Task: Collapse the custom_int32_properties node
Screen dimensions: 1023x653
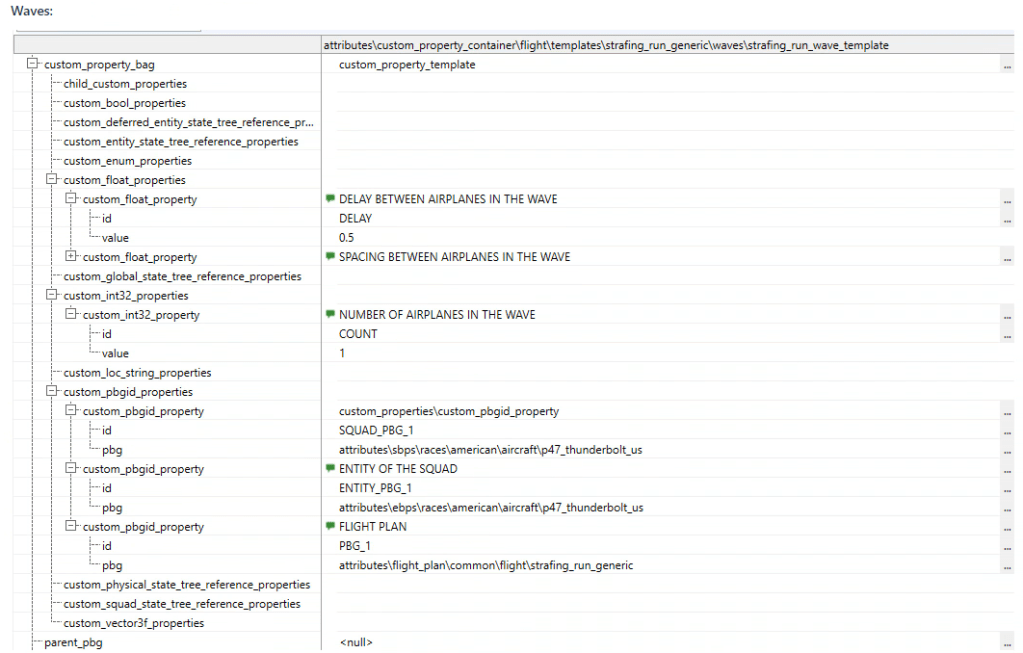Action: click(x=52, y=296)
